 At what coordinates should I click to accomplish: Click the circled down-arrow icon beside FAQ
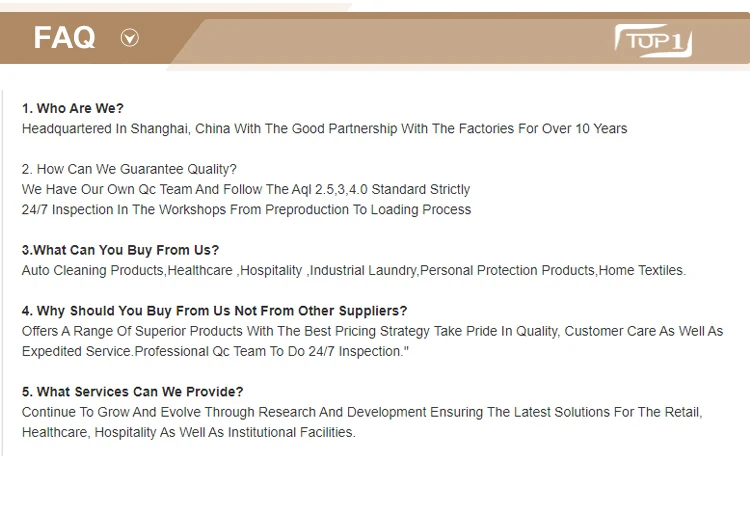[x=129, y=38]
